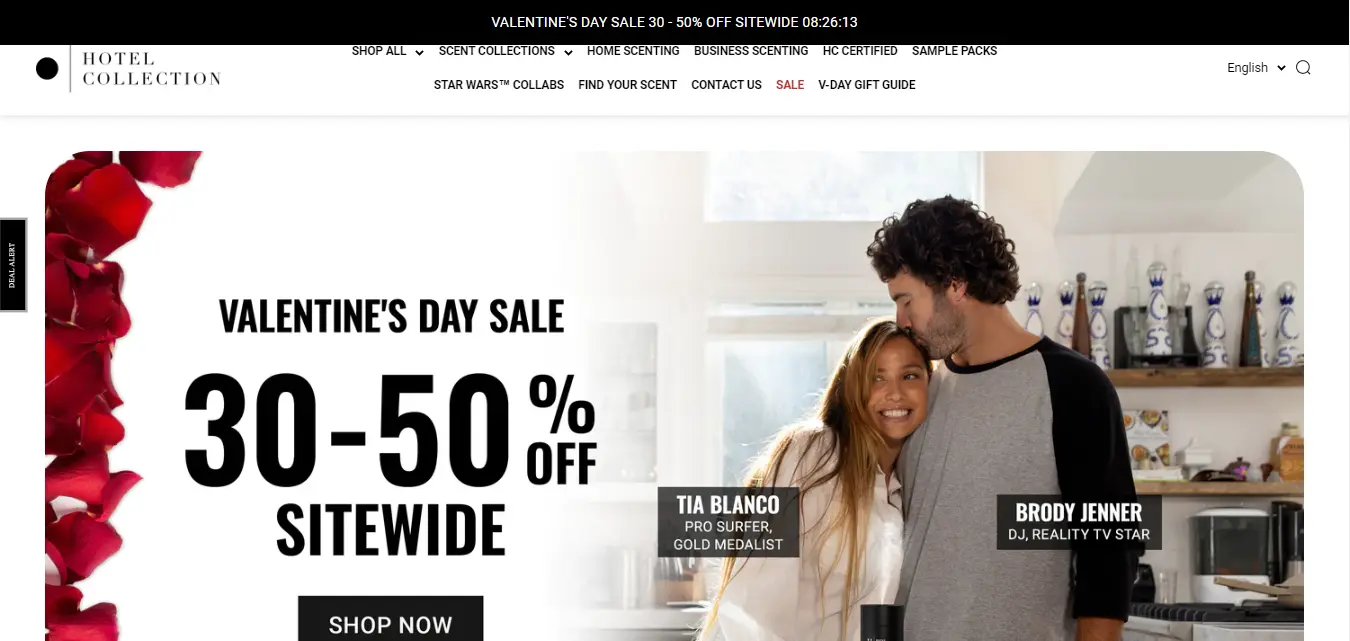Select Sample Packs menu item

[x=954, y=51]
